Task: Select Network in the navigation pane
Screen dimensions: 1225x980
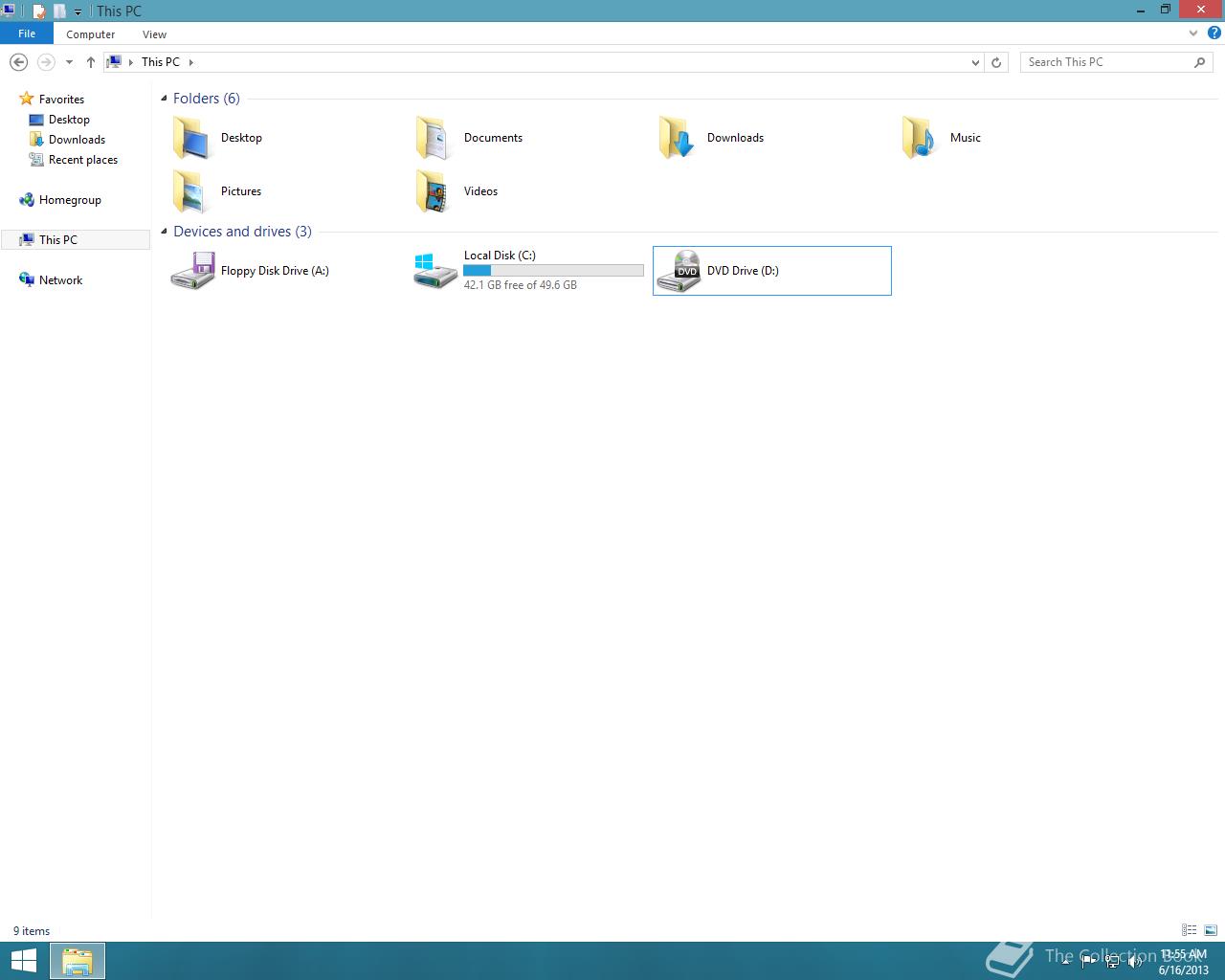Action: [x=60, y=280]
